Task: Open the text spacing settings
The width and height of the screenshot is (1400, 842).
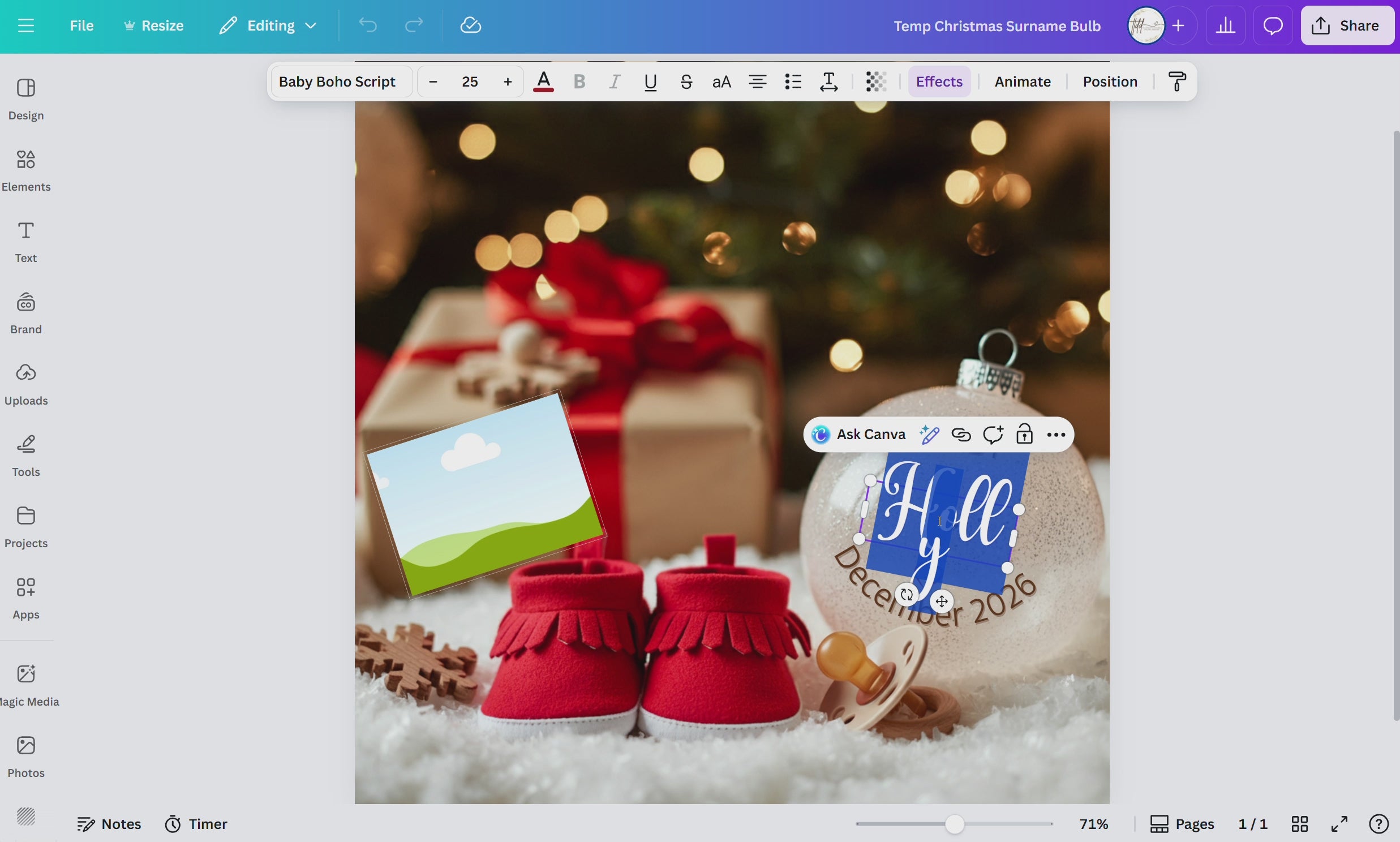Action: pos(828,81)
